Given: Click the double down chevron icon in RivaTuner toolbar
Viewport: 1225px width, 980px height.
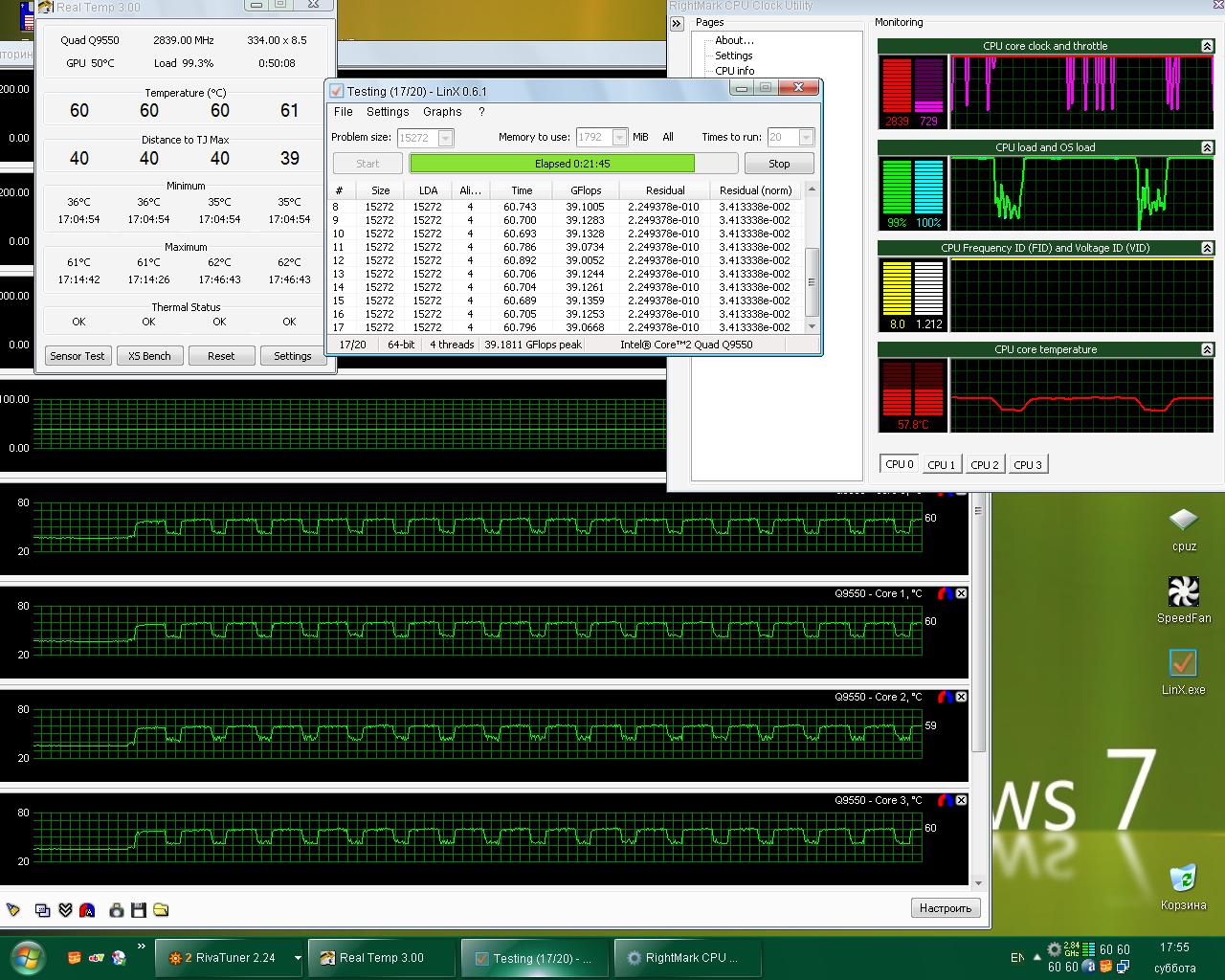Looking at the screenshot, I should coord(65,909).
